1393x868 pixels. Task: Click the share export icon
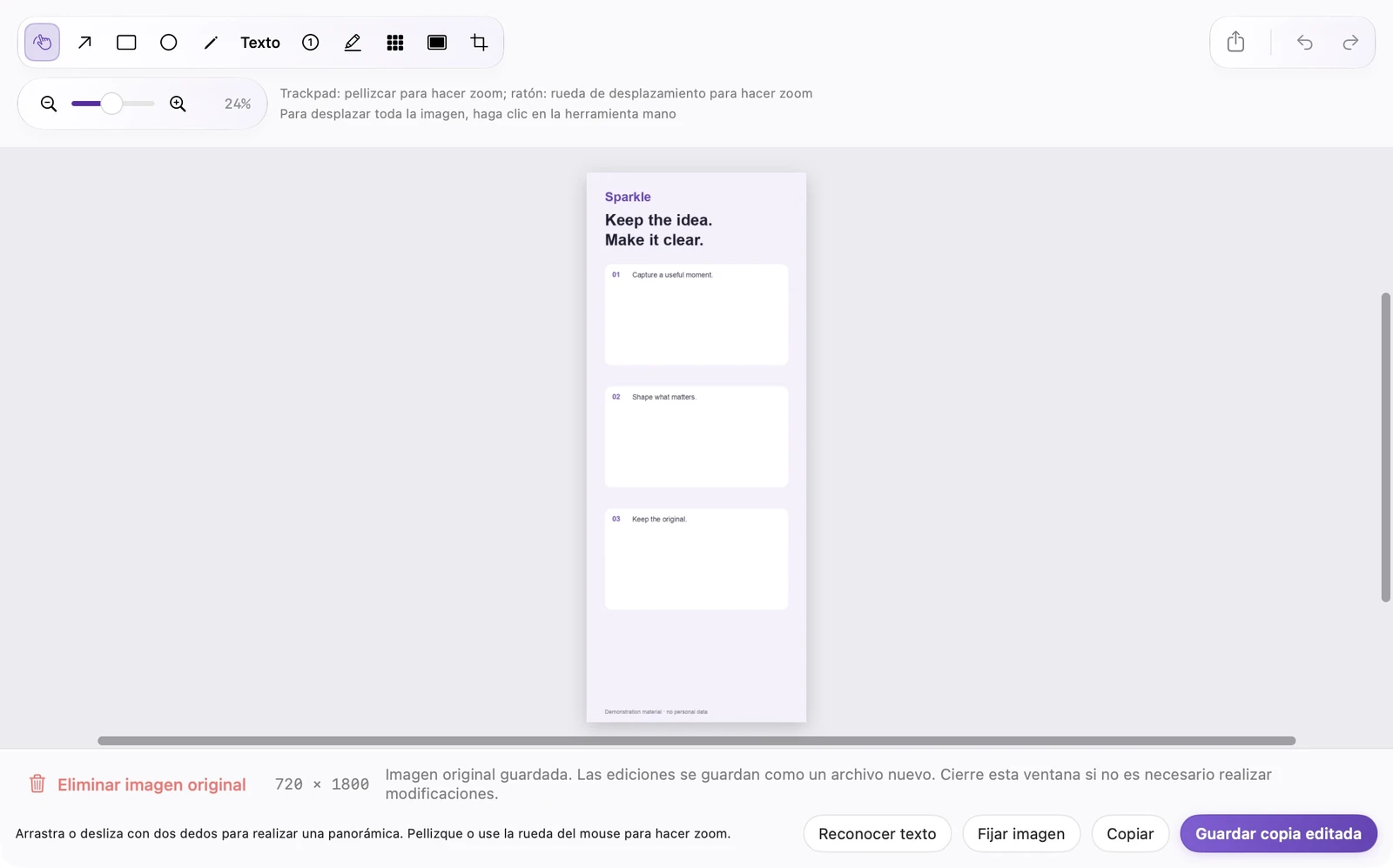click(1235, 42)
